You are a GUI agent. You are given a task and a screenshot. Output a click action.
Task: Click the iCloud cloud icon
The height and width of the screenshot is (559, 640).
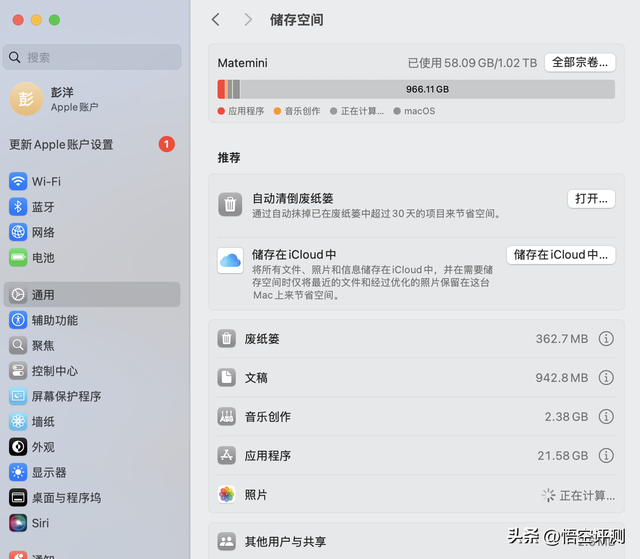point(230,260)
